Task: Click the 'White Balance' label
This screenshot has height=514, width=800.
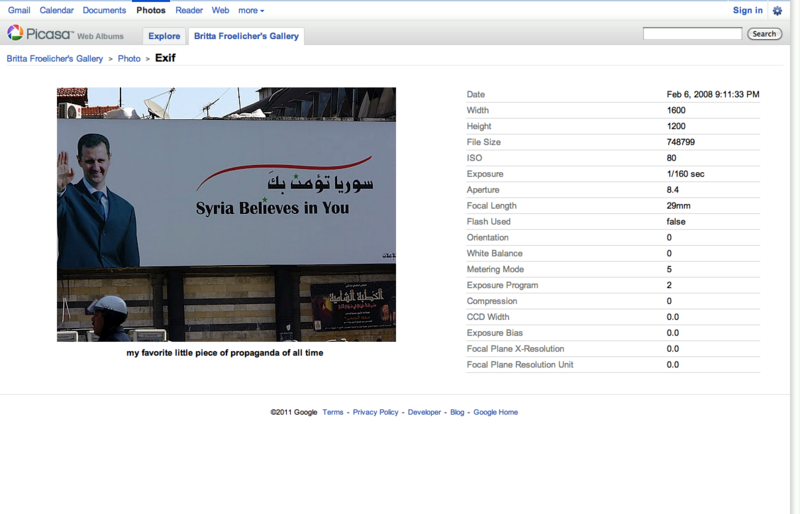Action: (494, 253)
